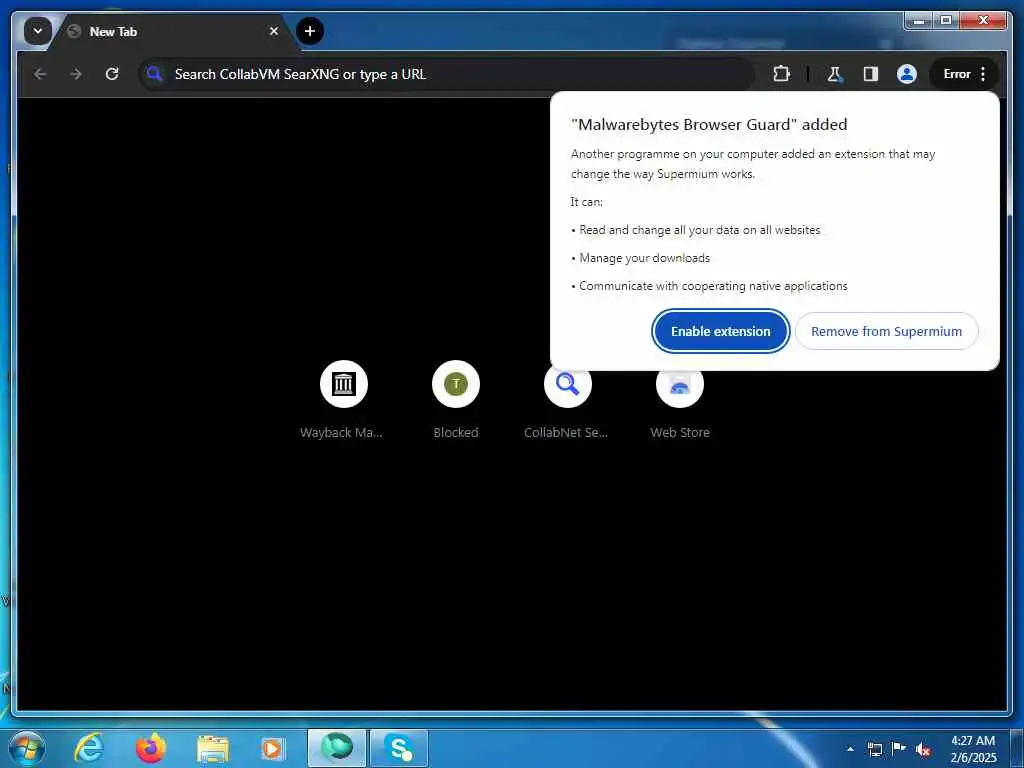Screen dimensions: 1024x768
Task: Open the Error three-dot browser menu
Action: pos(964,74)
